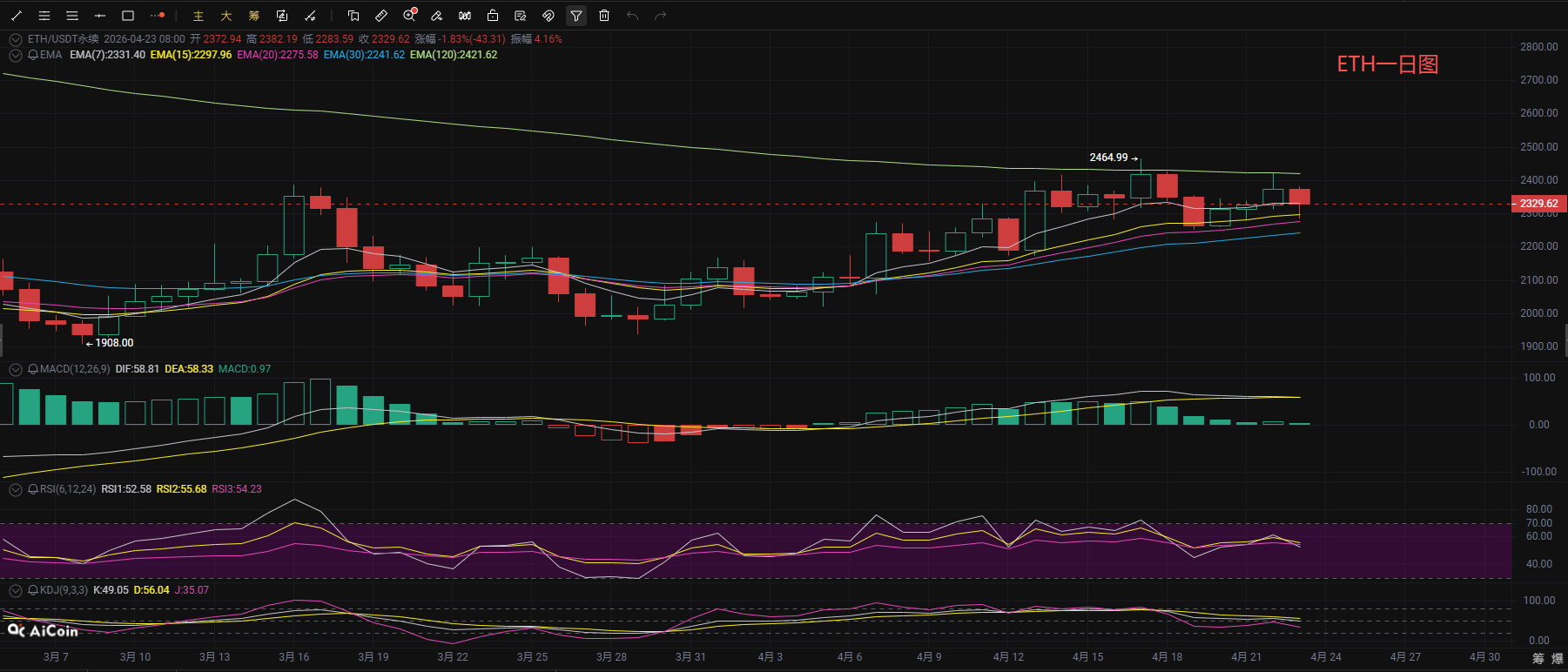
Task: Toggle the EMA alert bell
Action: coord(33,55)
